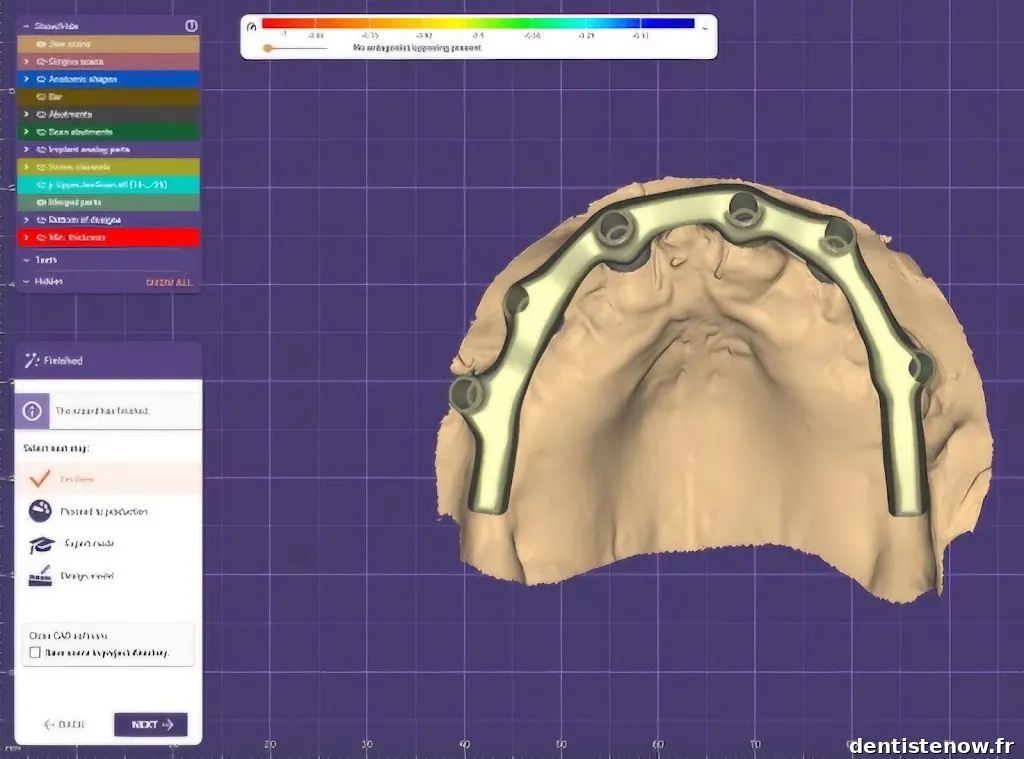Click the orange checkmark I'm done icon
The image size is (1024, 759).
(41, 479)
